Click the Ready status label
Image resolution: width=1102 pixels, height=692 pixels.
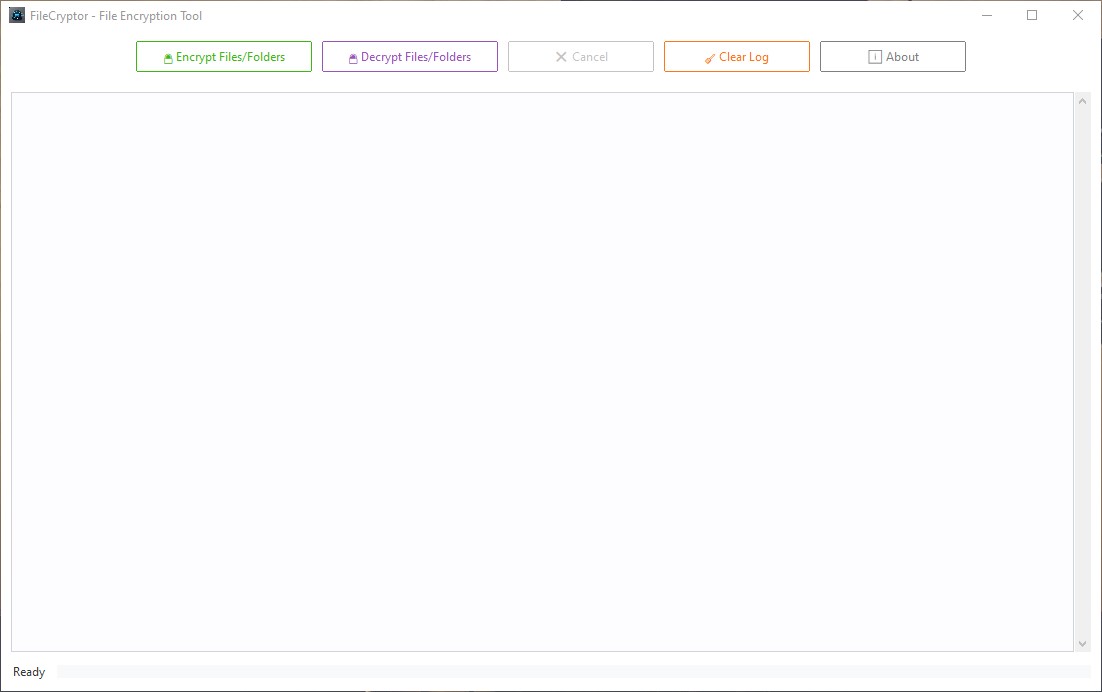coord(28,671)
